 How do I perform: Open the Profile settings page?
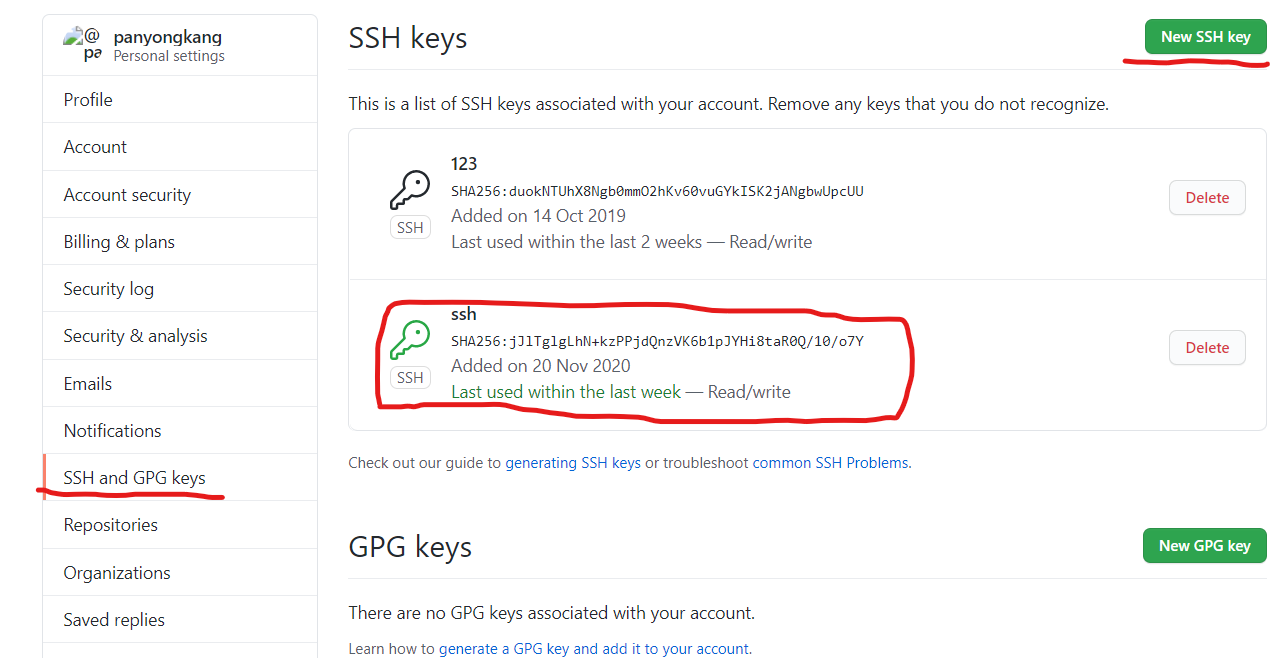[88, 100]
